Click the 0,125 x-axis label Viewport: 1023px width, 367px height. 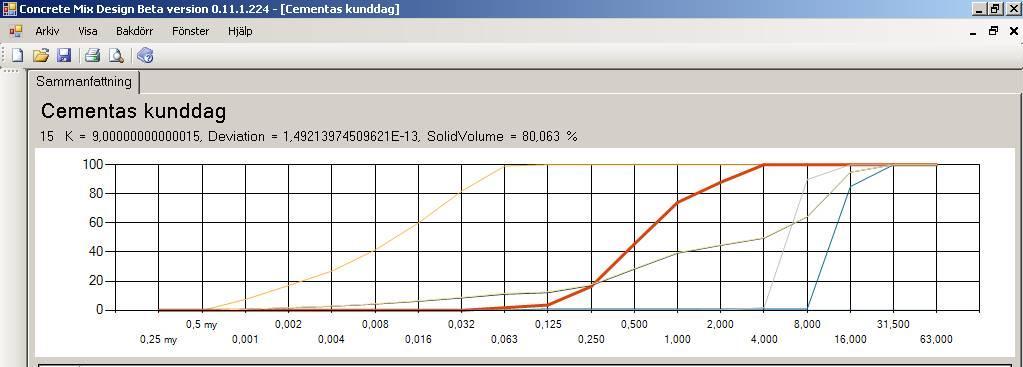pyautogui.click(x=548, y=325)
